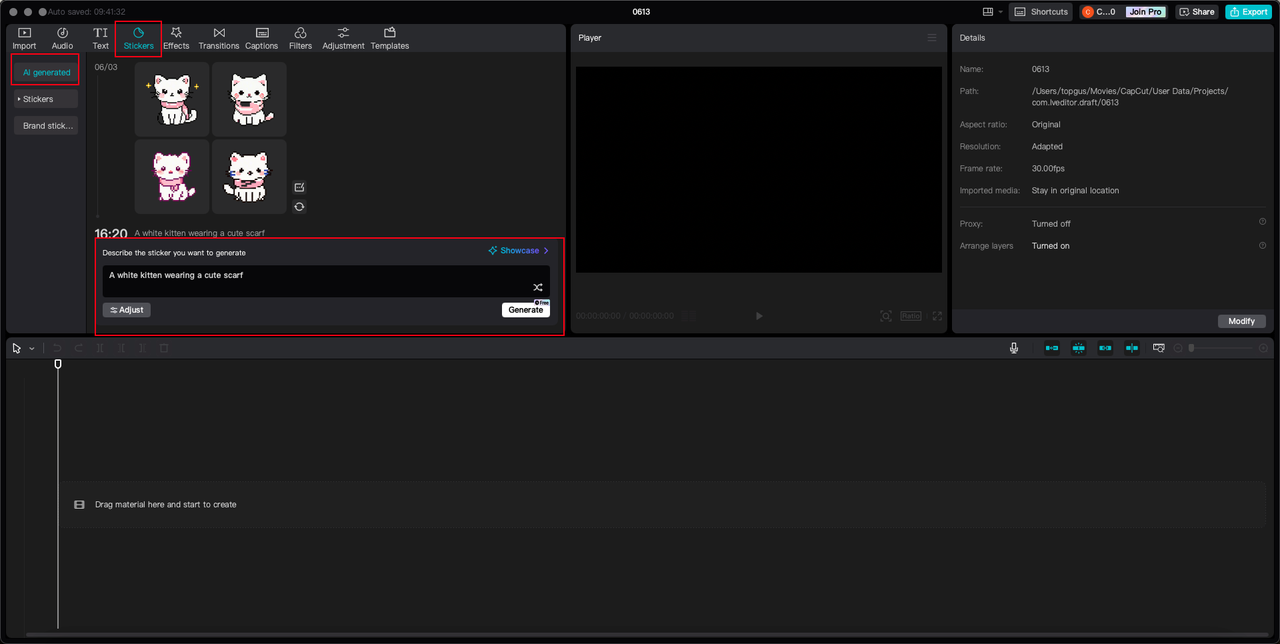This screenshot has height=644, width=1280.
Task: Start voice recording with microphone icon
Action: (1014, 348)
